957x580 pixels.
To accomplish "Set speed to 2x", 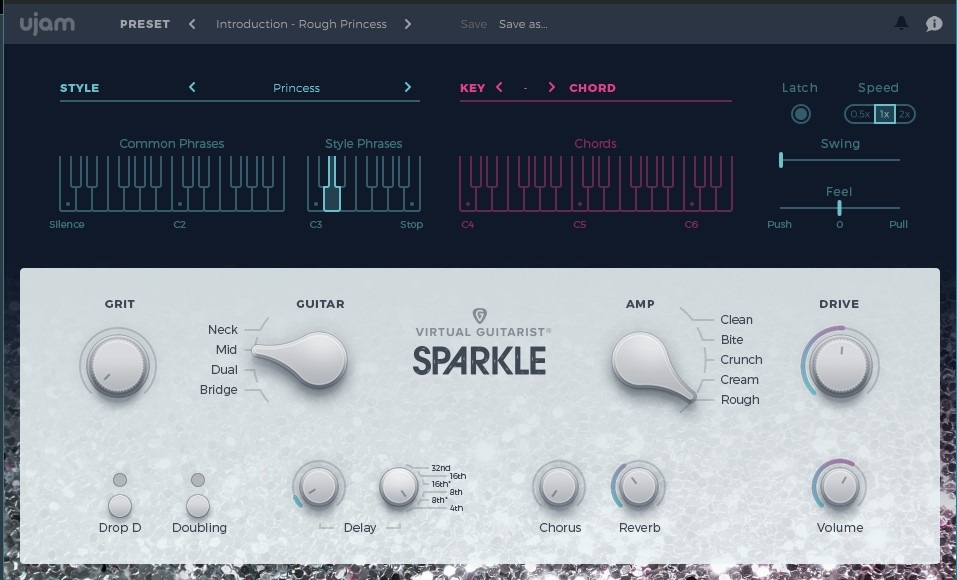I will click(x=904, y=114).
